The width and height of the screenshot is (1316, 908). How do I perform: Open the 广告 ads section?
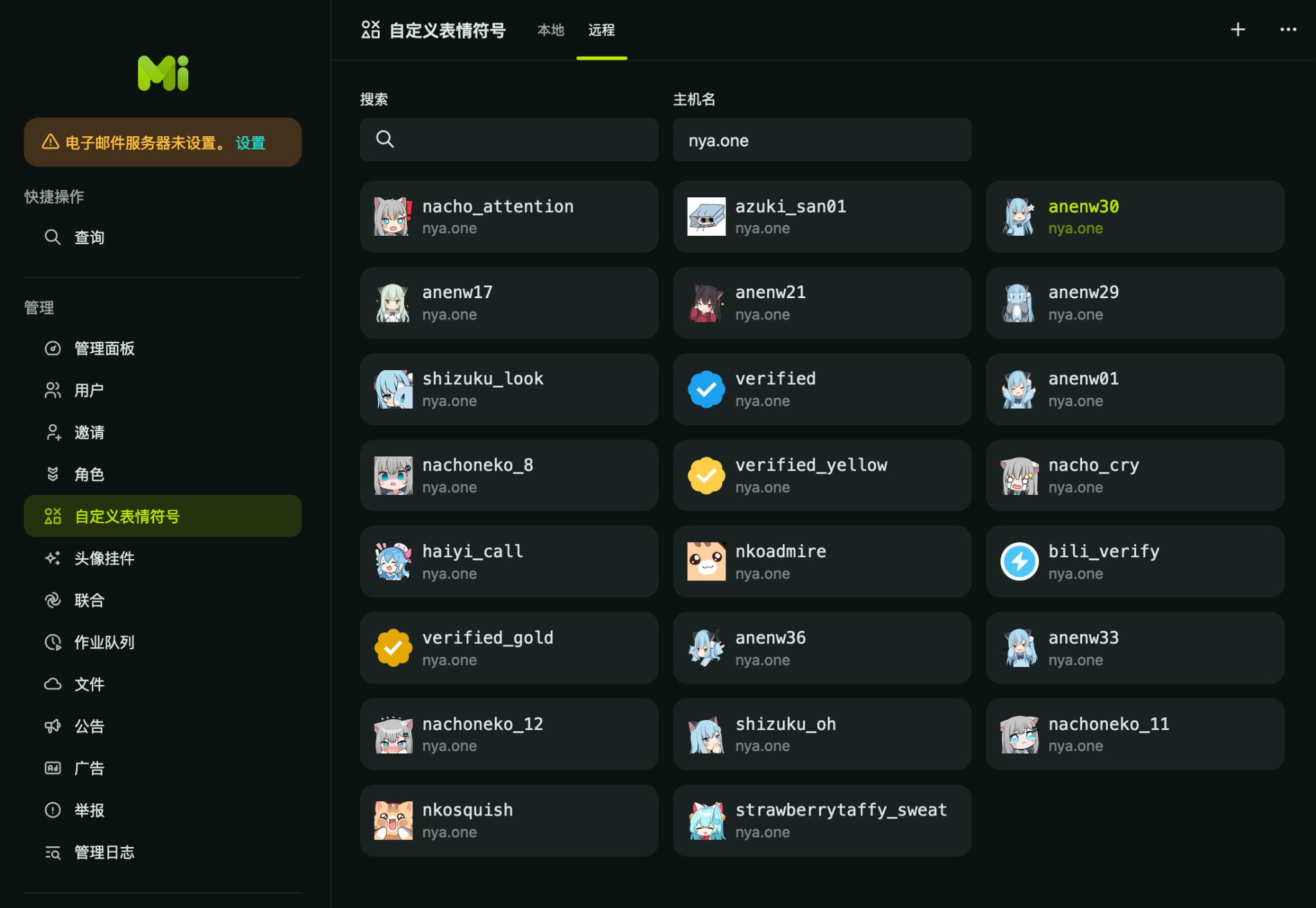88,767
